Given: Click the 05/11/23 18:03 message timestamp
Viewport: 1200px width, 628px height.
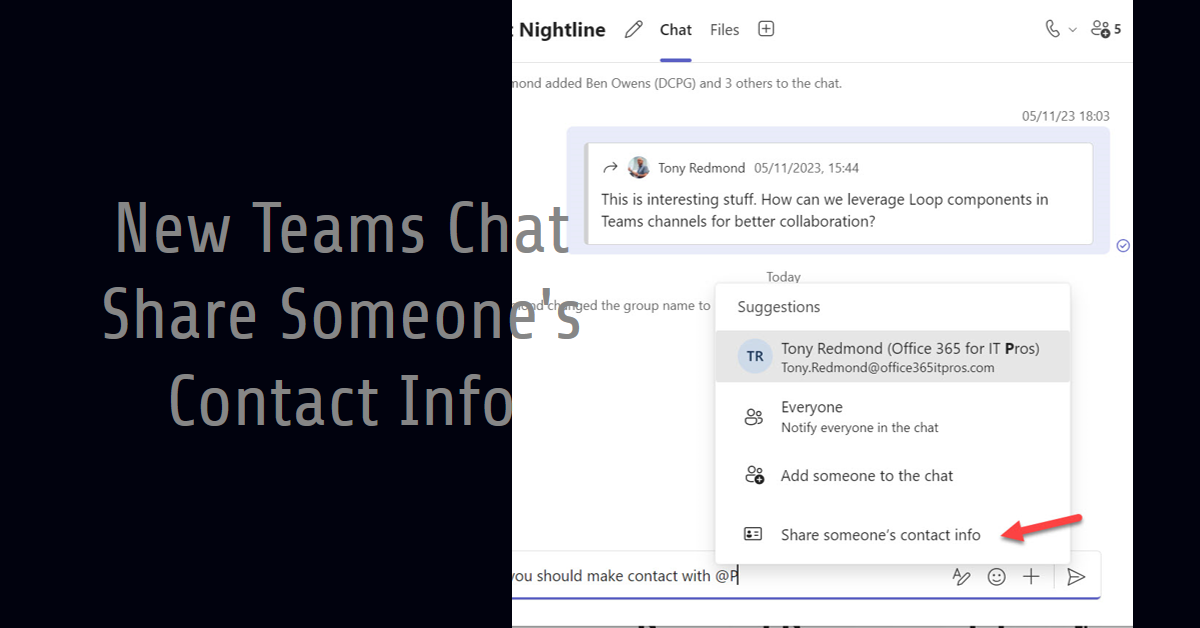Looking at the screenshot, I should point(1065,116).
